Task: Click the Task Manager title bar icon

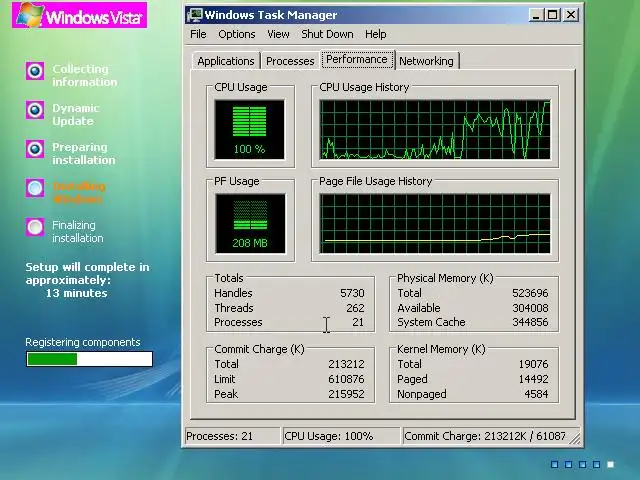Action: click(194, 15)
